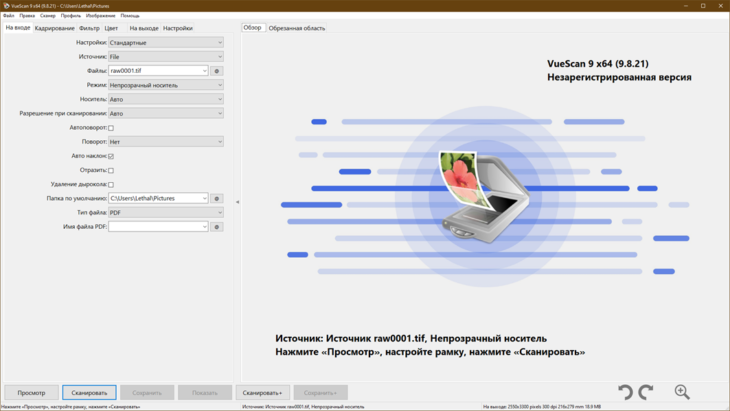Click the rotate left icon
The height and width of the screenshot is (411, 730).
pos(625,392)
